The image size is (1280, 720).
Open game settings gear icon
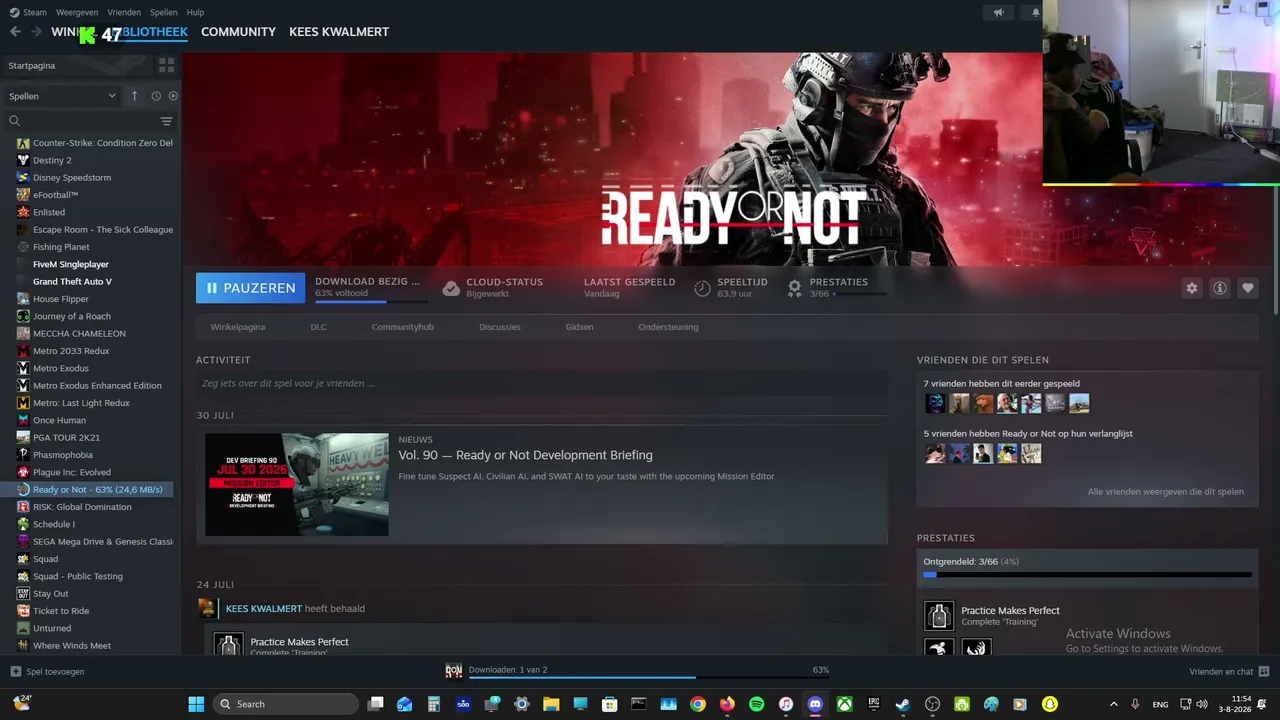1192,288
